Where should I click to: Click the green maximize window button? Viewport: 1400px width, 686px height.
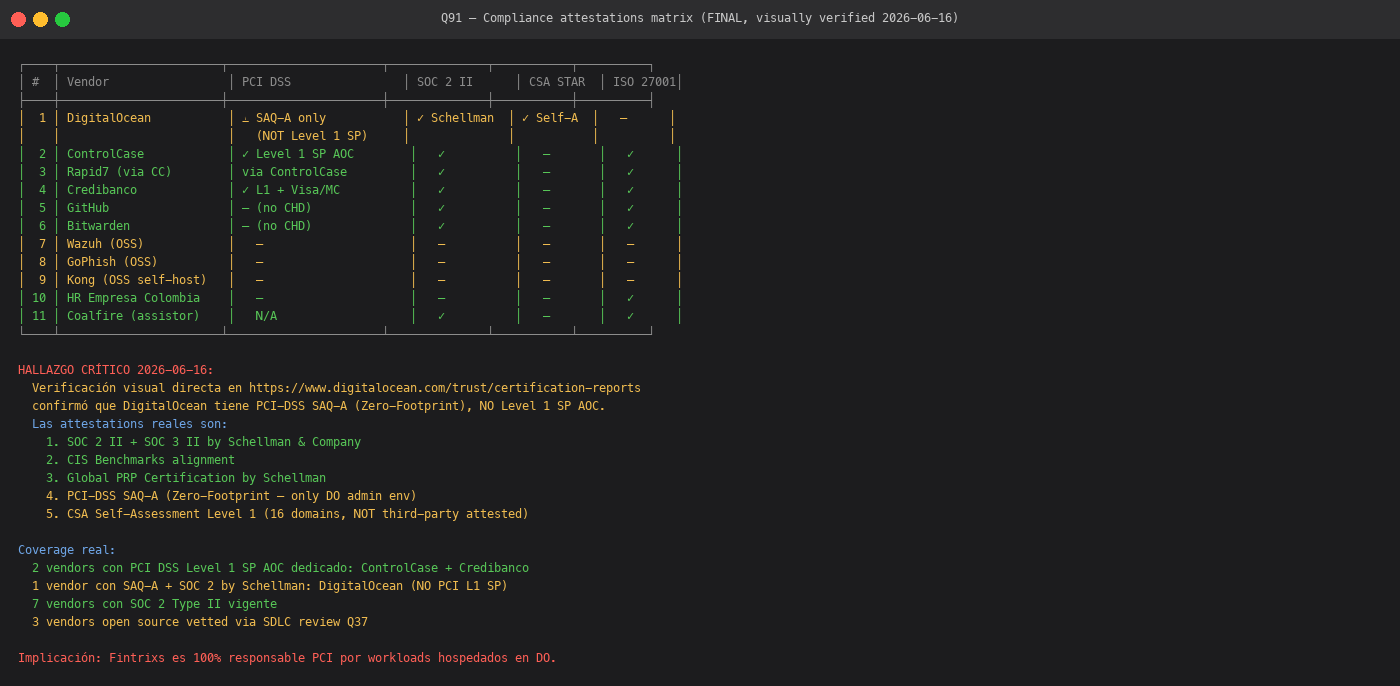62,19
